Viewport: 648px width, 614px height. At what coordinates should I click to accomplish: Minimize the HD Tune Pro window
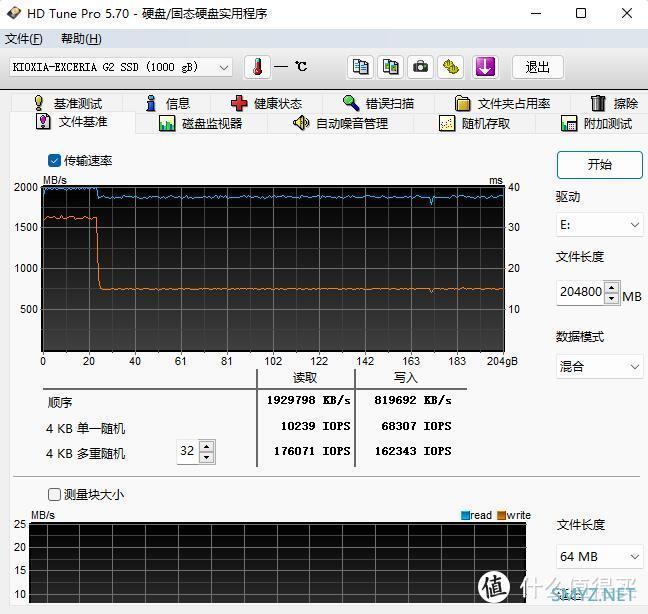pyautogui.click(x=536, y=13)
